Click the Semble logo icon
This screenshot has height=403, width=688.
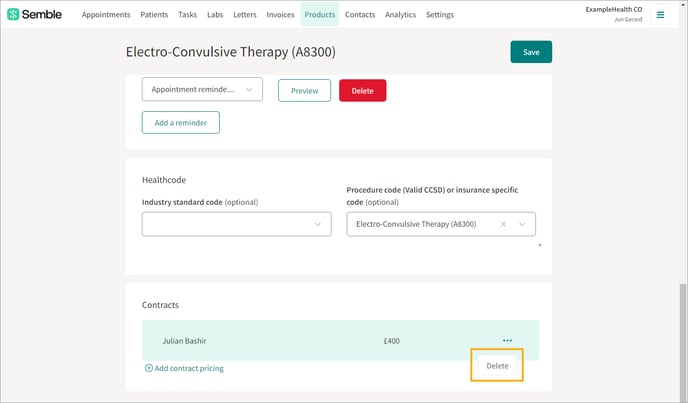(x=14, y=15)
